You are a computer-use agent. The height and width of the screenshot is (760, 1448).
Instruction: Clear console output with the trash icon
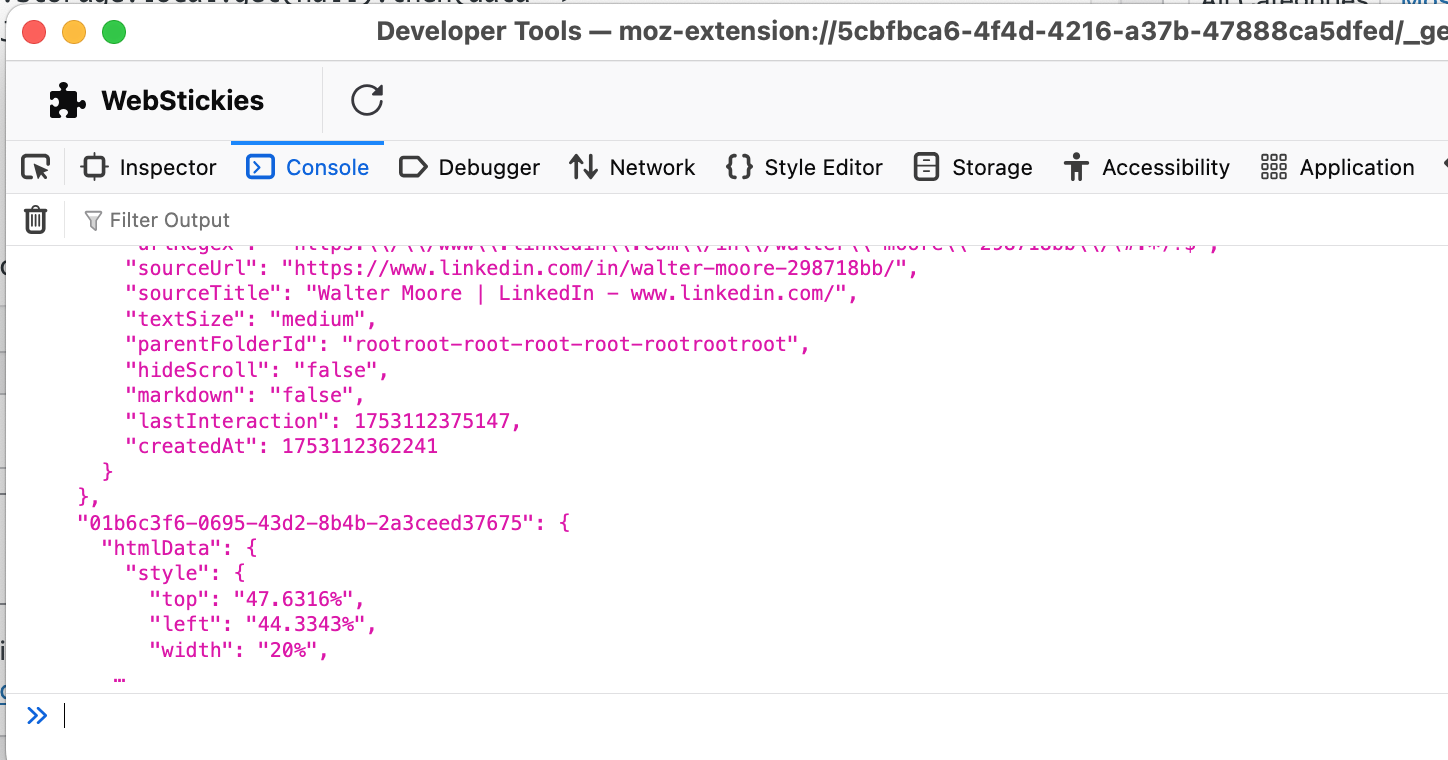36,220
